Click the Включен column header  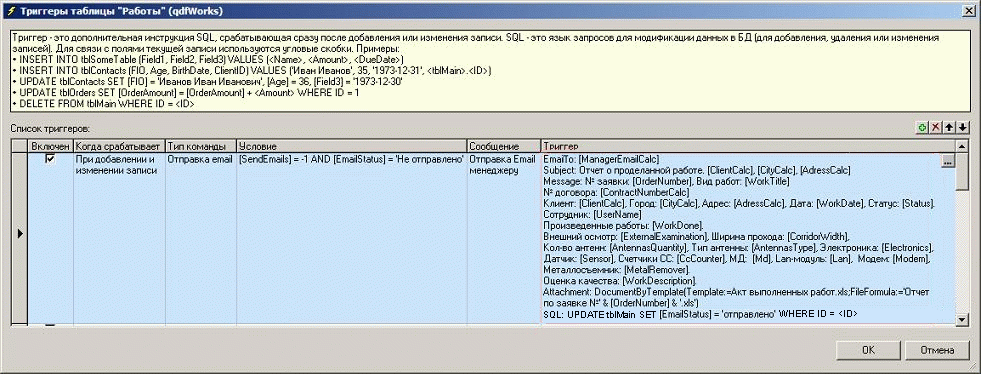point(51,146)
